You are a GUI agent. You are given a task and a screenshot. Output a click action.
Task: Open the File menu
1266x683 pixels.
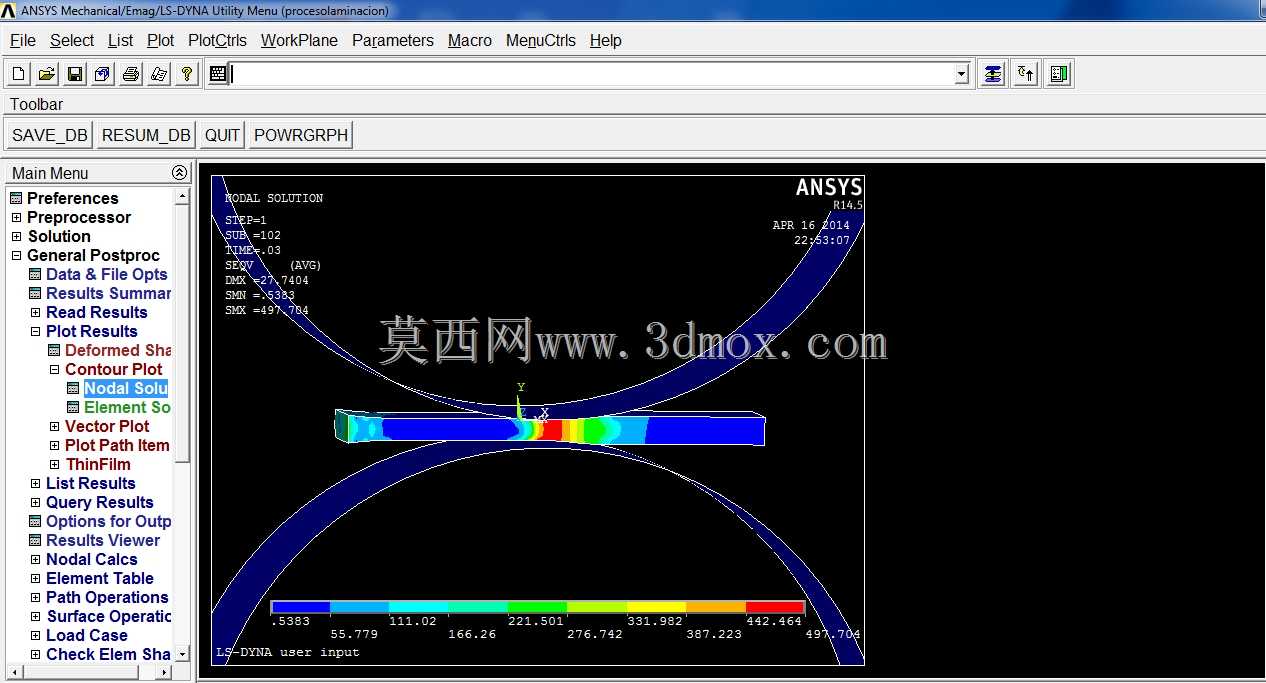[x=22, y=40]
